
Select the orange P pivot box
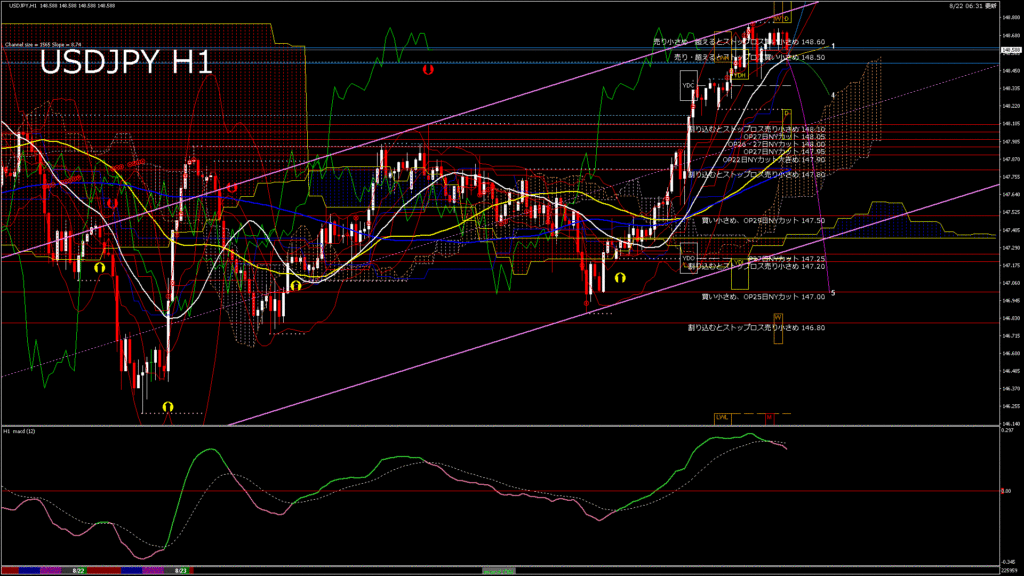click(786, 114)
